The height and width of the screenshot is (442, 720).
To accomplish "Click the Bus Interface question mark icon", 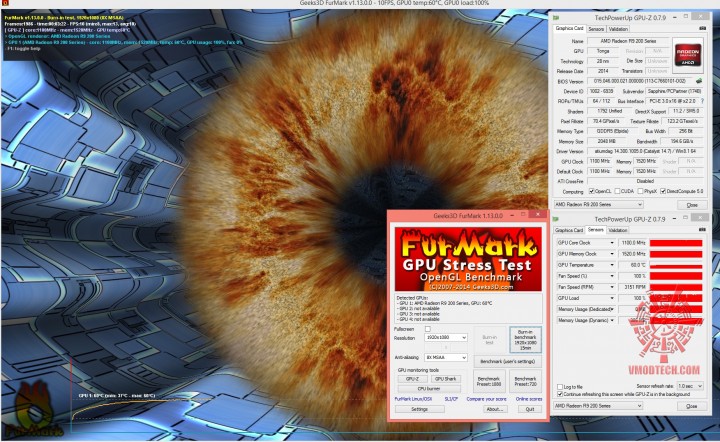I will [702, 101].
